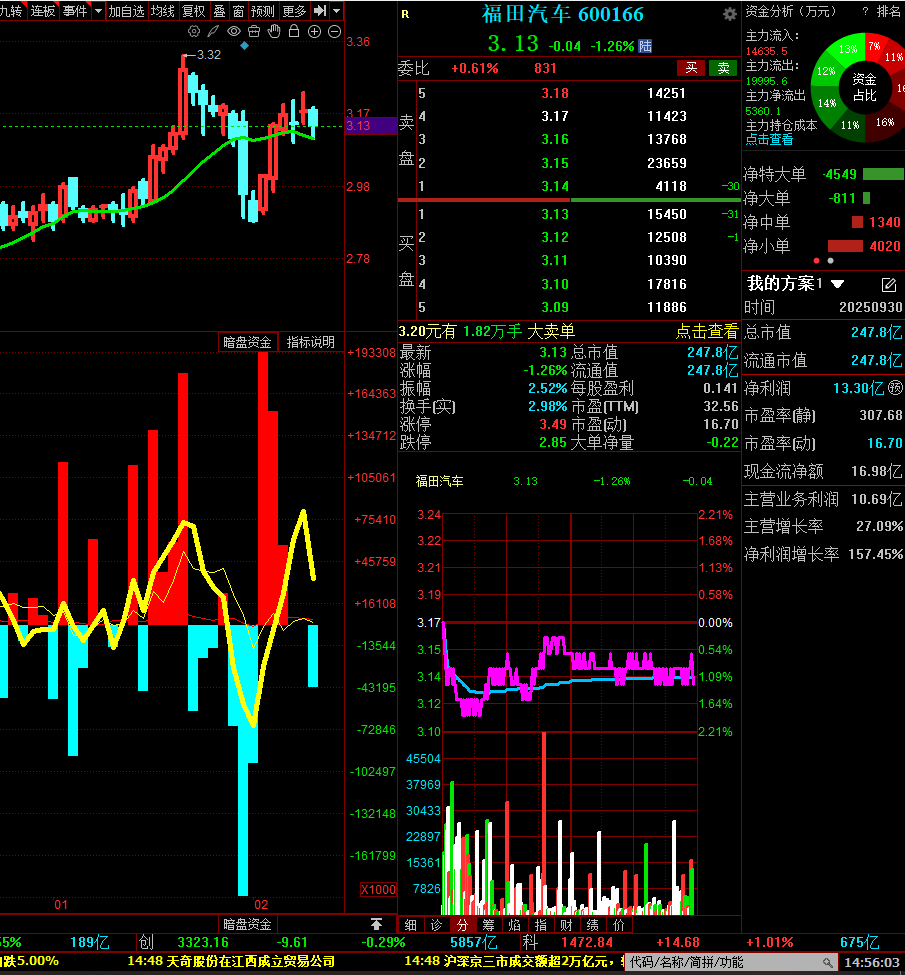The height and width of the screenshot is (975, 905).
Task: Click the bottom 暗盘资金 tab label
Action: (x=247, y=924)
